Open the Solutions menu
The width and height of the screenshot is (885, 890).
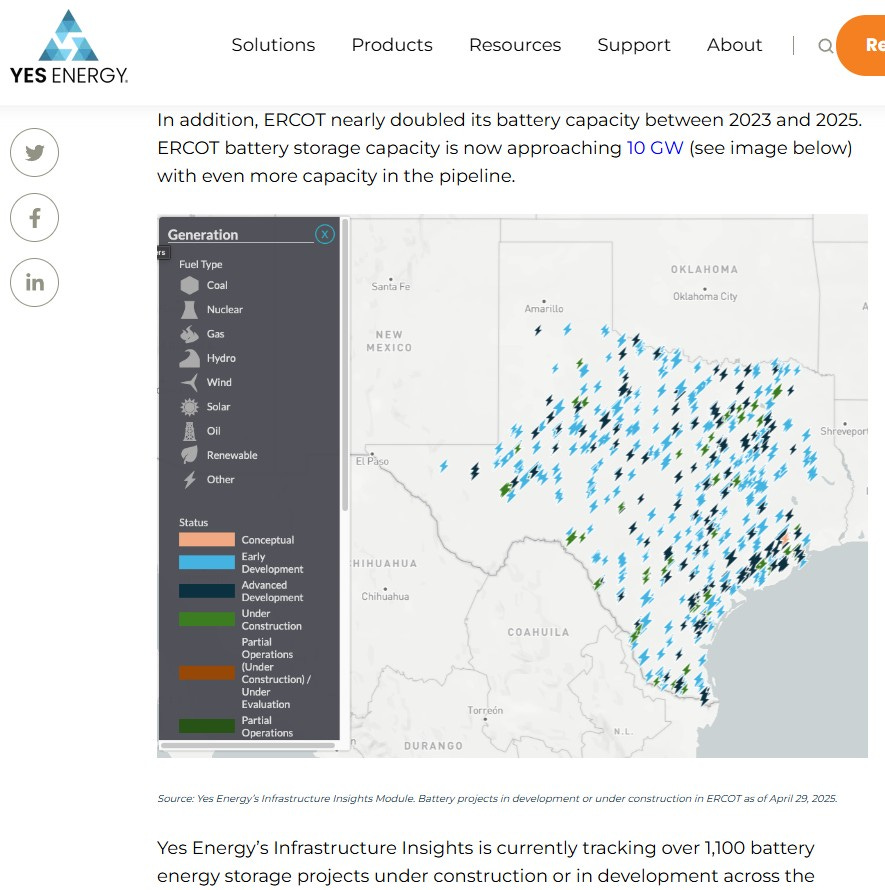[x=273, y=45]
